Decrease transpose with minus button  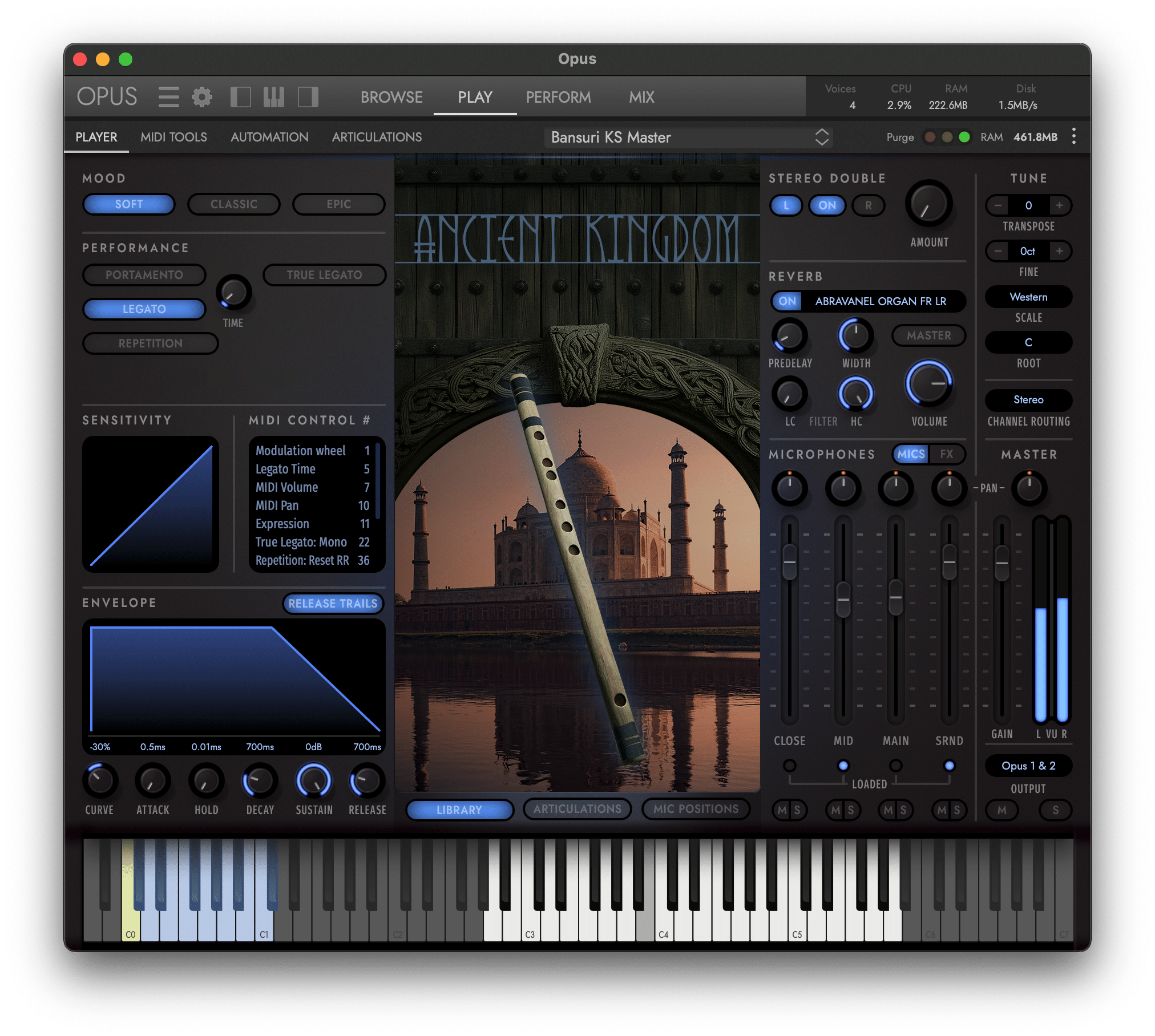tap(997, 205)
